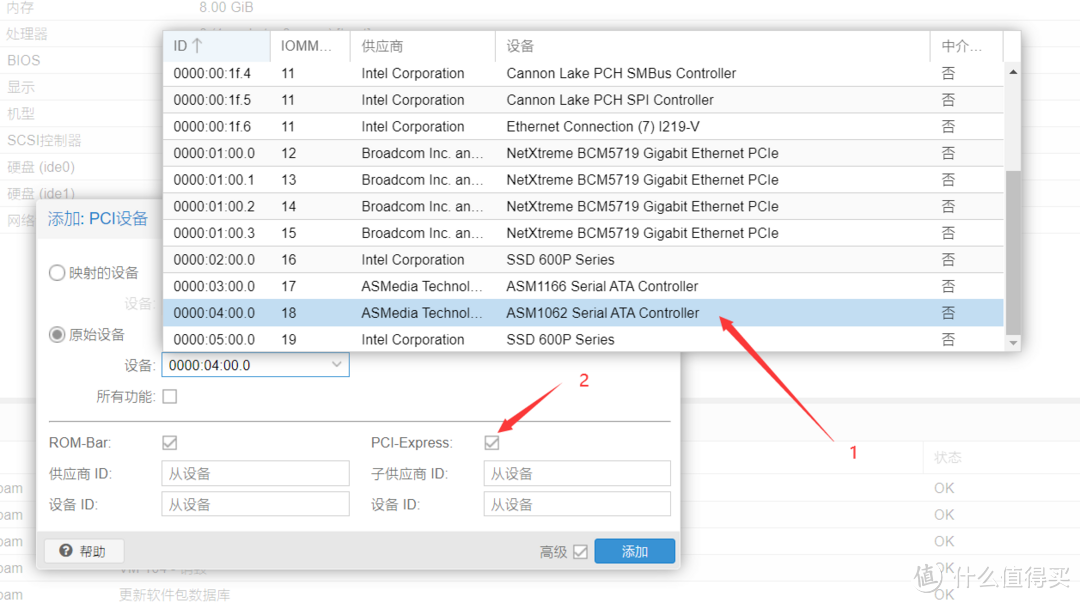The width and height of the screenshot is (1080, 603).
Task: Toggle the PCI-Express checkbox
Action: 492,442
